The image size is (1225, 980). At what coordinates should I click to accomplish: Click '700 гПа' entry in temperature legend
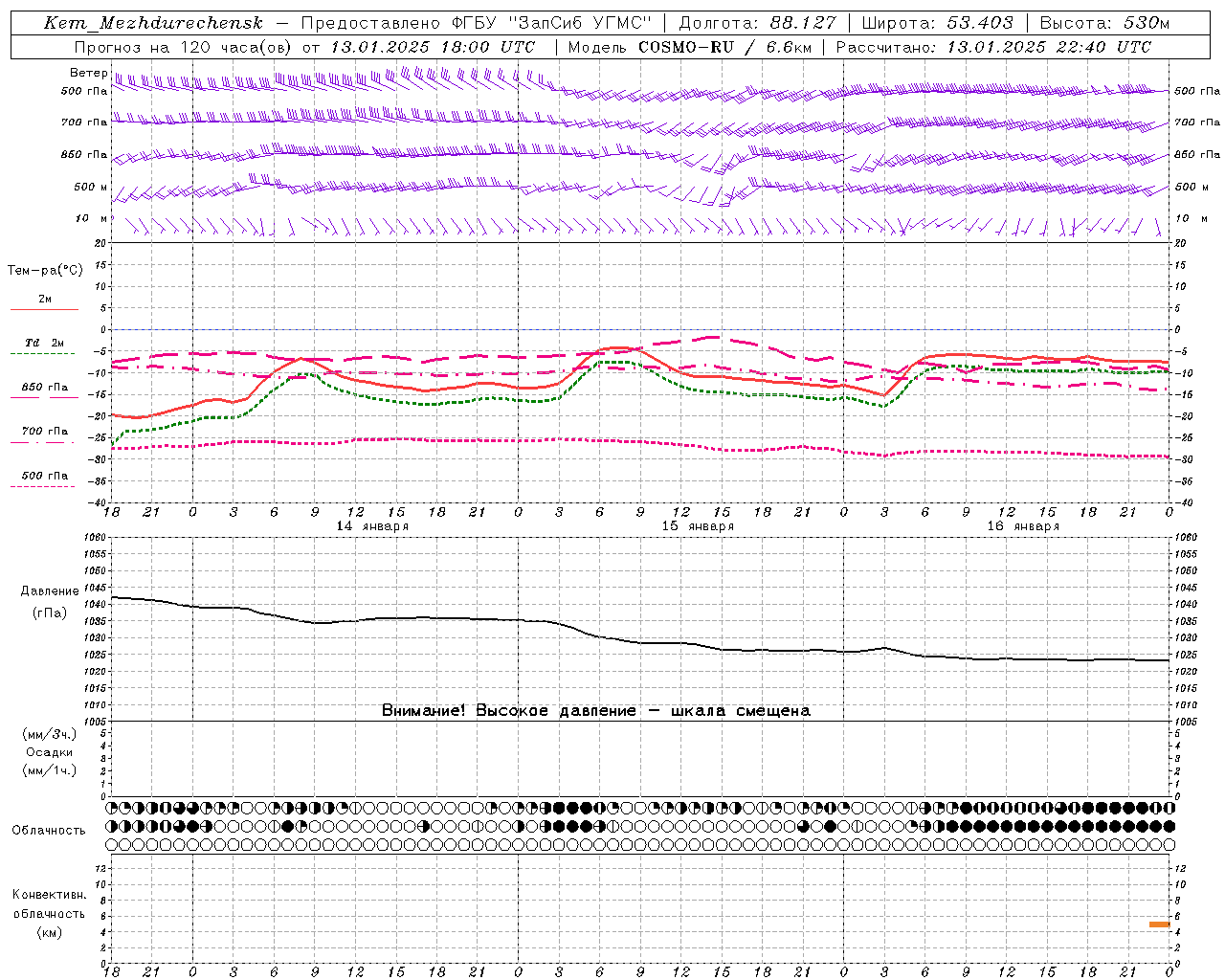(45, 431)
